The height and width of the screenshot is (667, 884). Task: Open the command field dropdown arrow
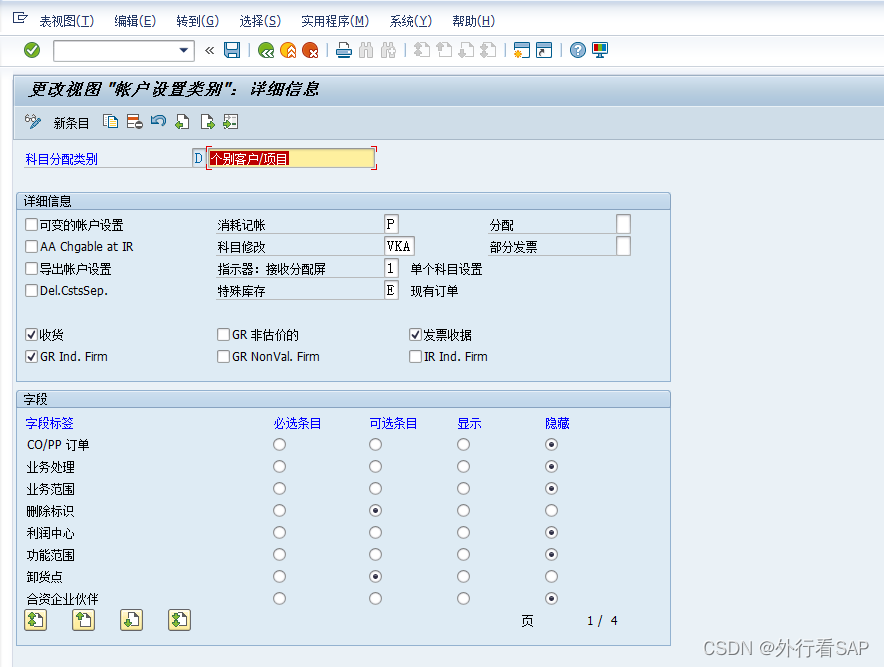184,50
